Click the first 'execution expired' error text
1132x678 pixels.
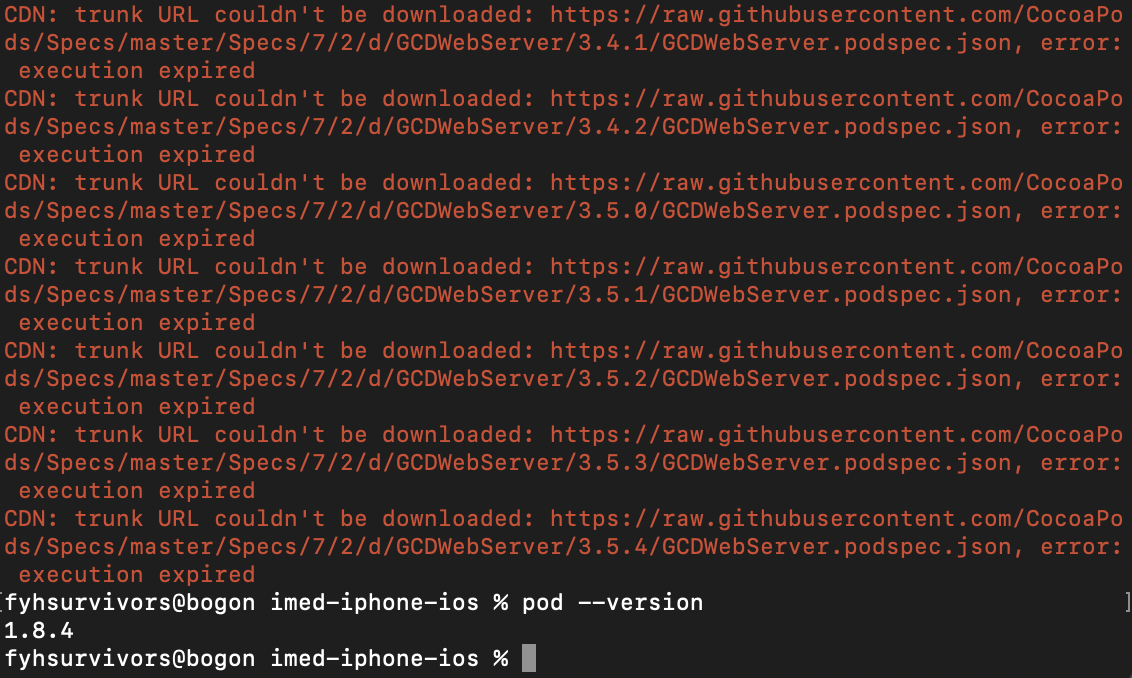point(136,71)
